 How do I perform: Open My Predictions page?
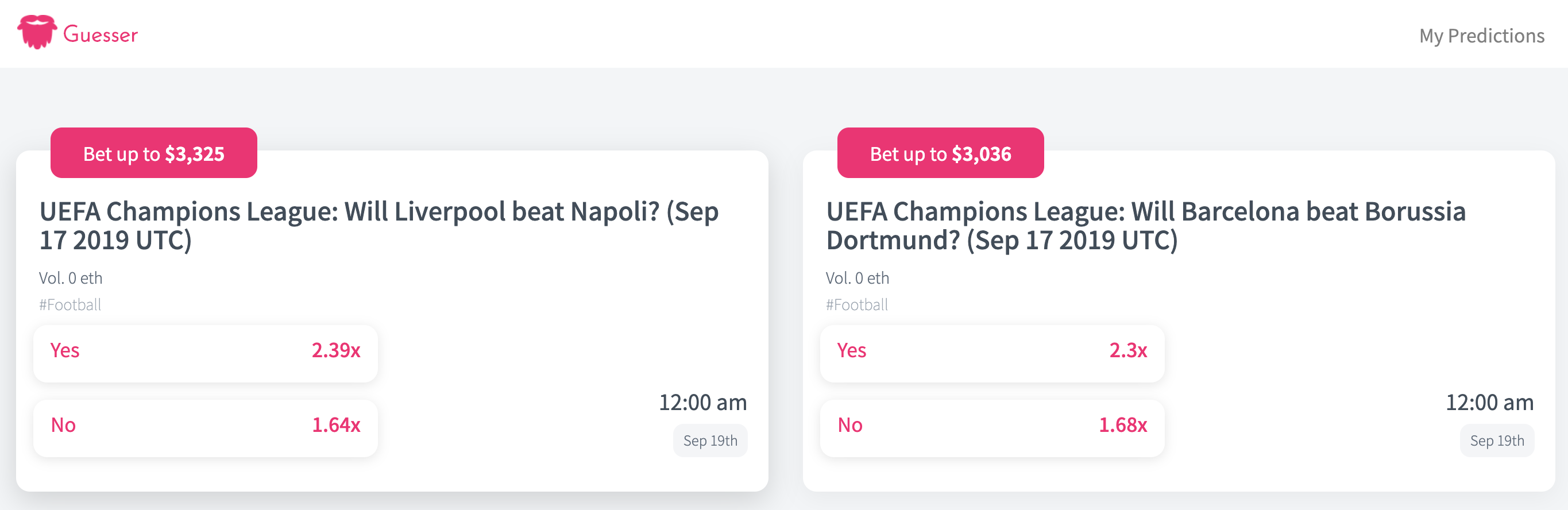pos(1482,36)
